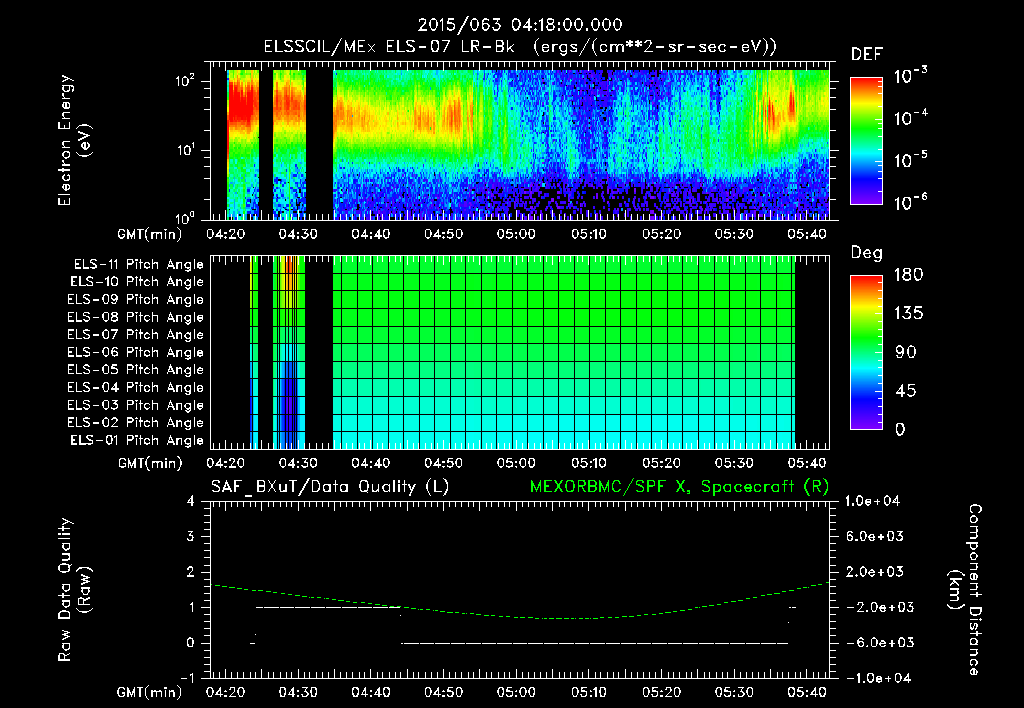Click GMT(min) label under electron energy spectrogram

pyautogui.click(x=150, y=234)
